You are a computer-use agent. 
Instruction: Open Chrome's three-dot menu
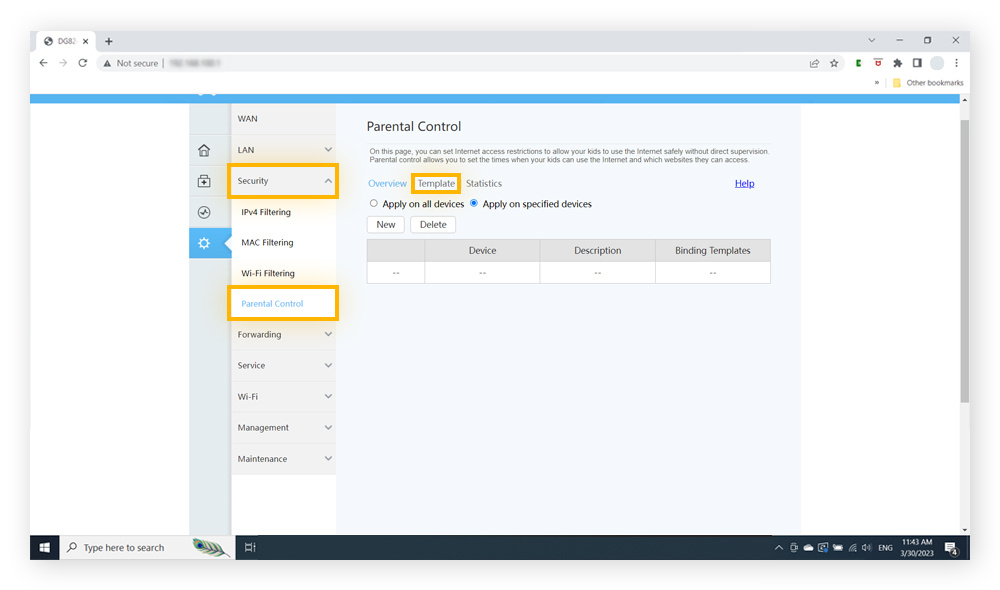956,63
